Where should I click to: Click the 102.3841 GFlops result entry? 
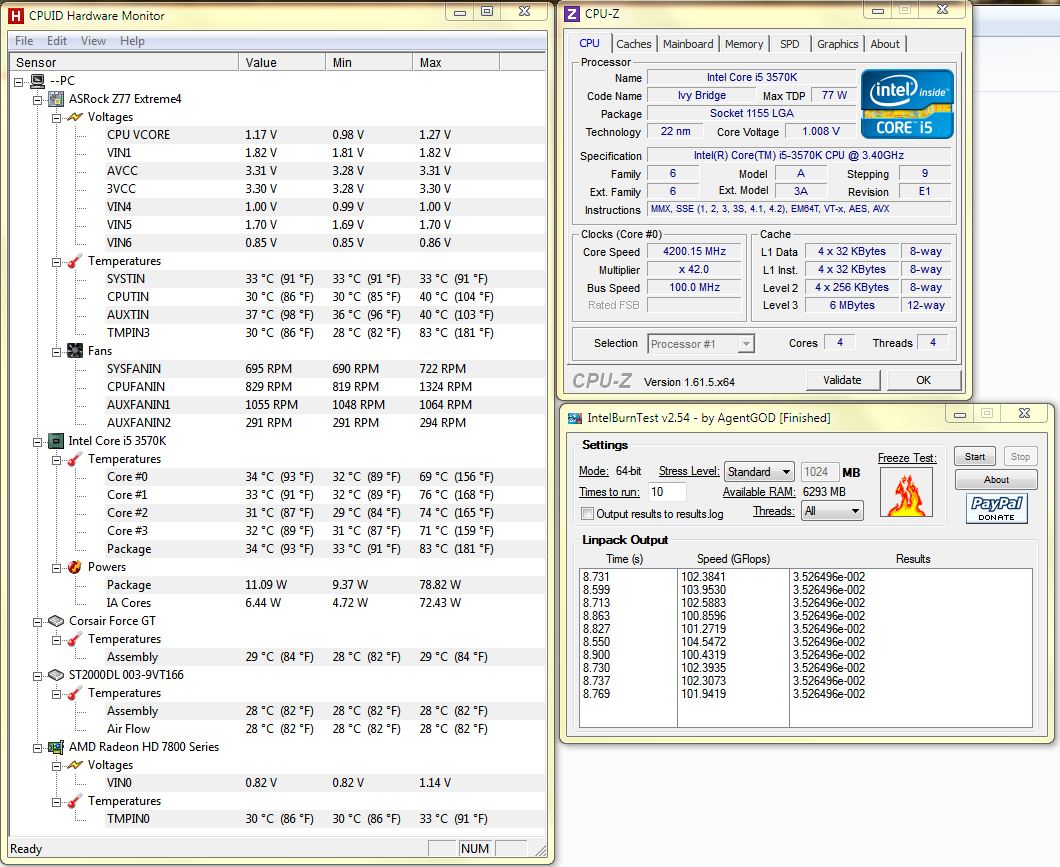point(703,577)
